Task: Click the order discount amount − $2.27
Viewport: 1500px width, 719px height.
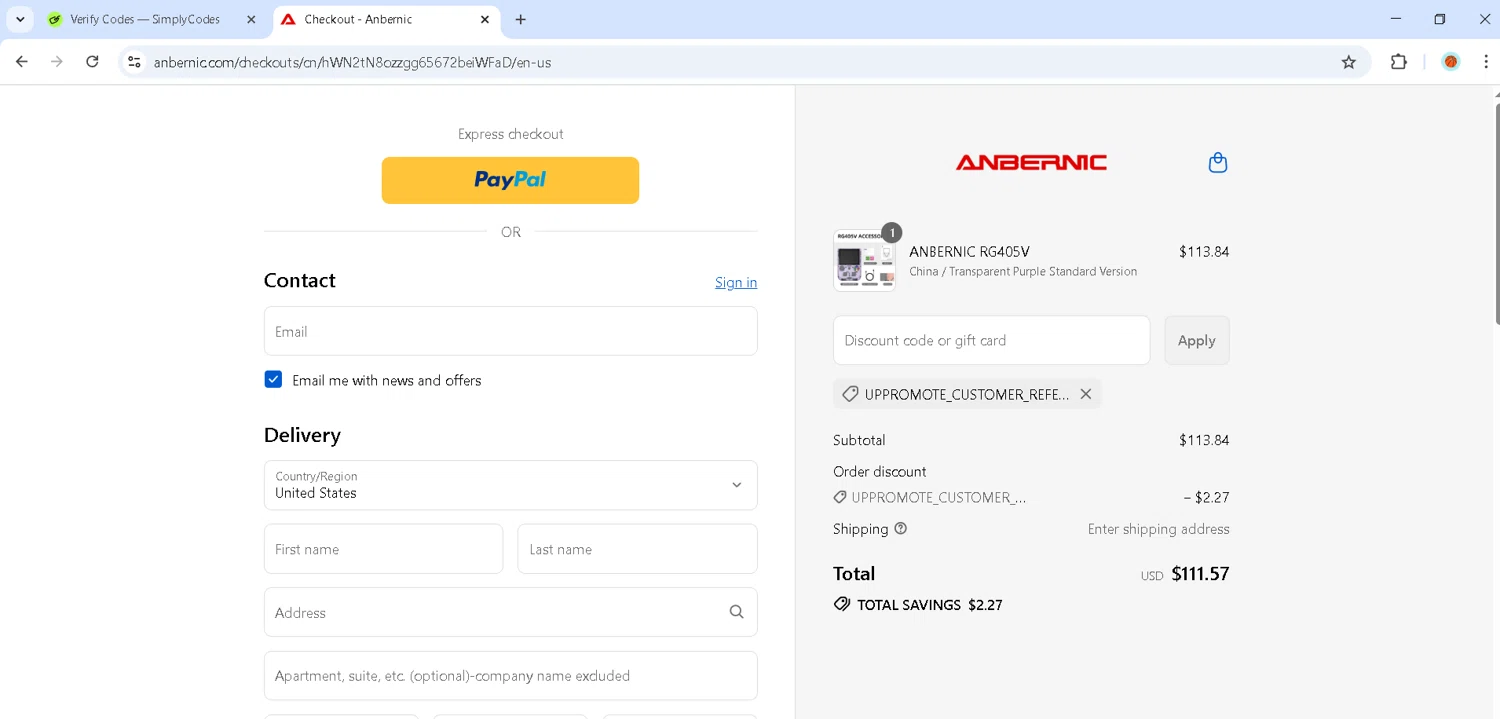Action: (1206, 497)
